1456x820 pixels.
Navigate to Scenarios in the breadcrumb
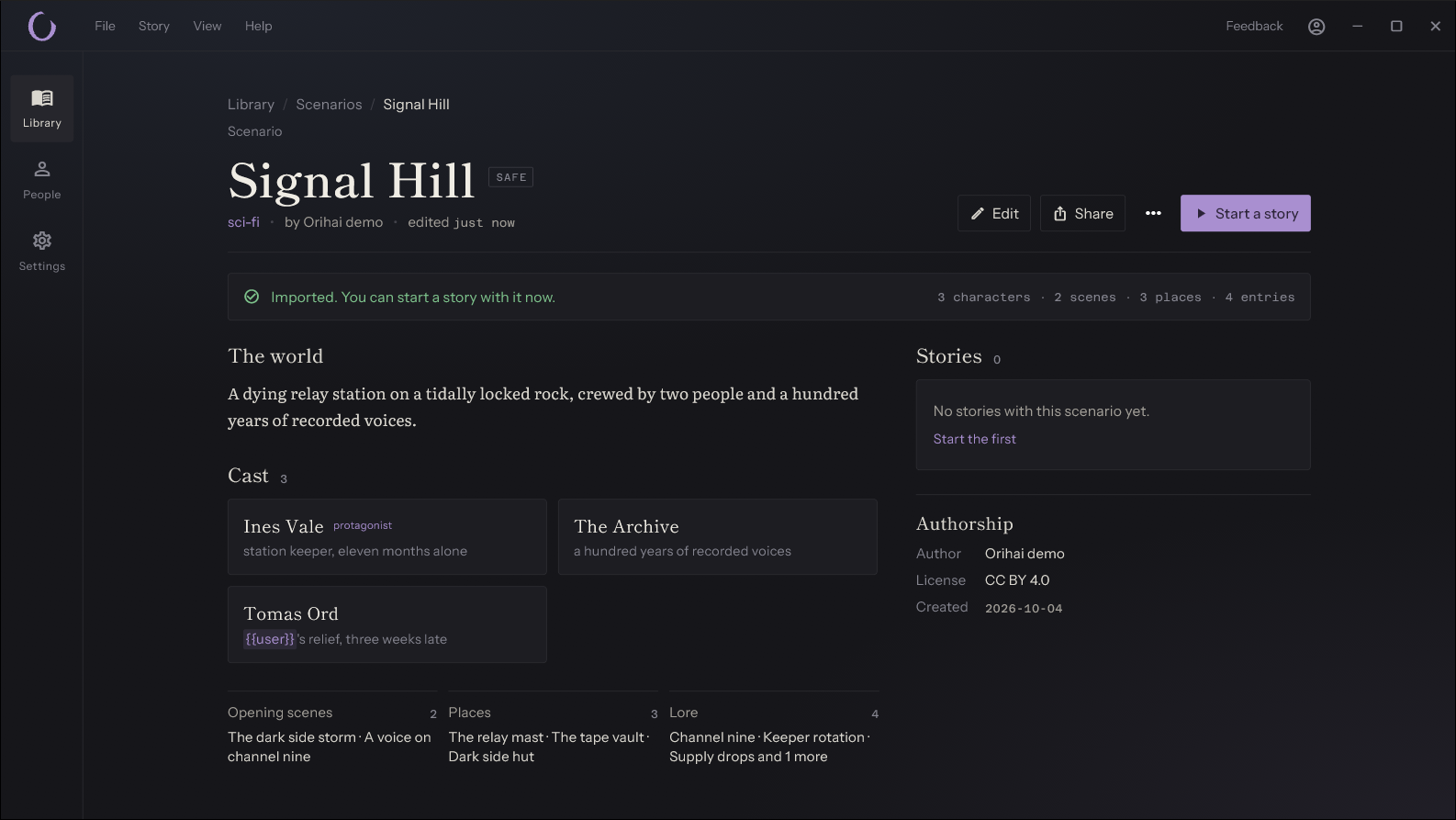(x=329, y=105)
